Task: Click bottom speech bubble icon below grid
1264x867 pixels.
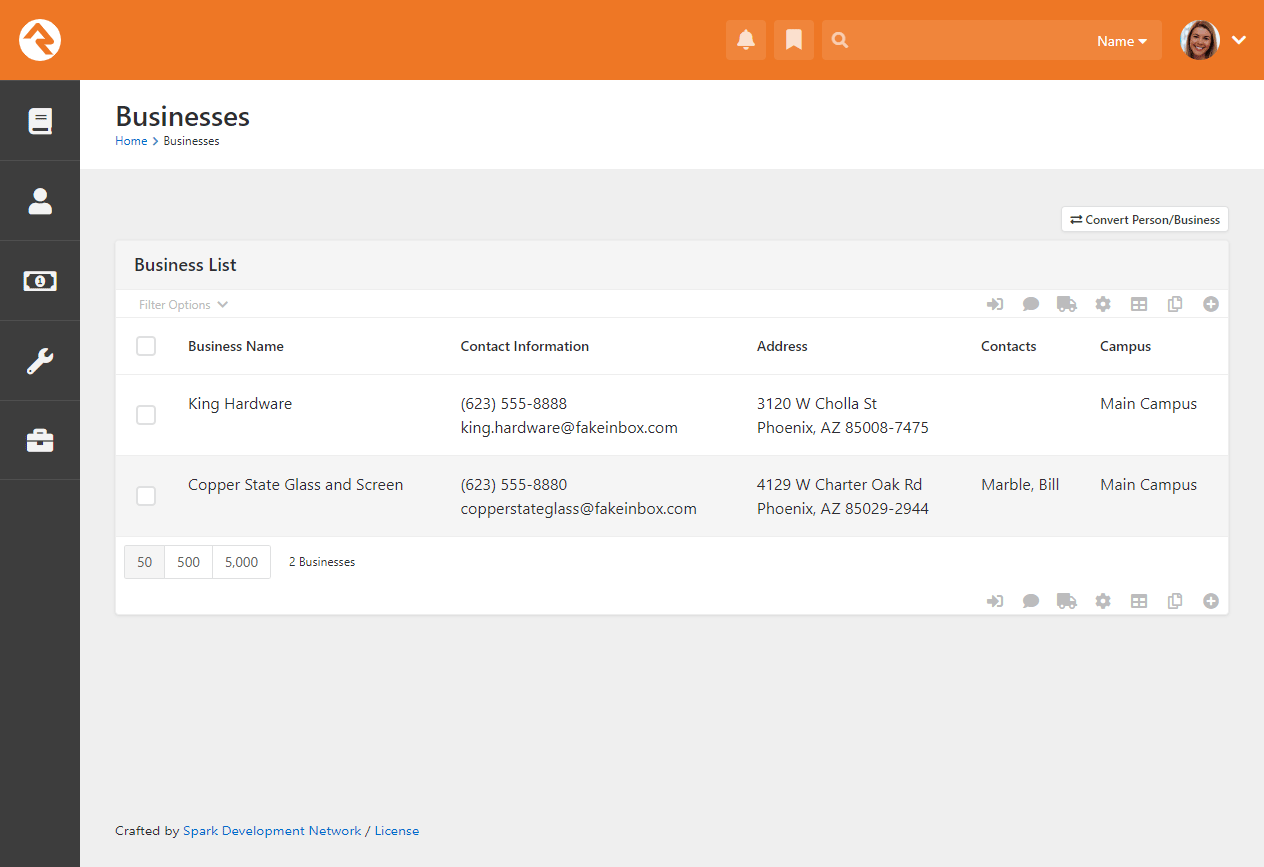Action: pos(1031,601)
